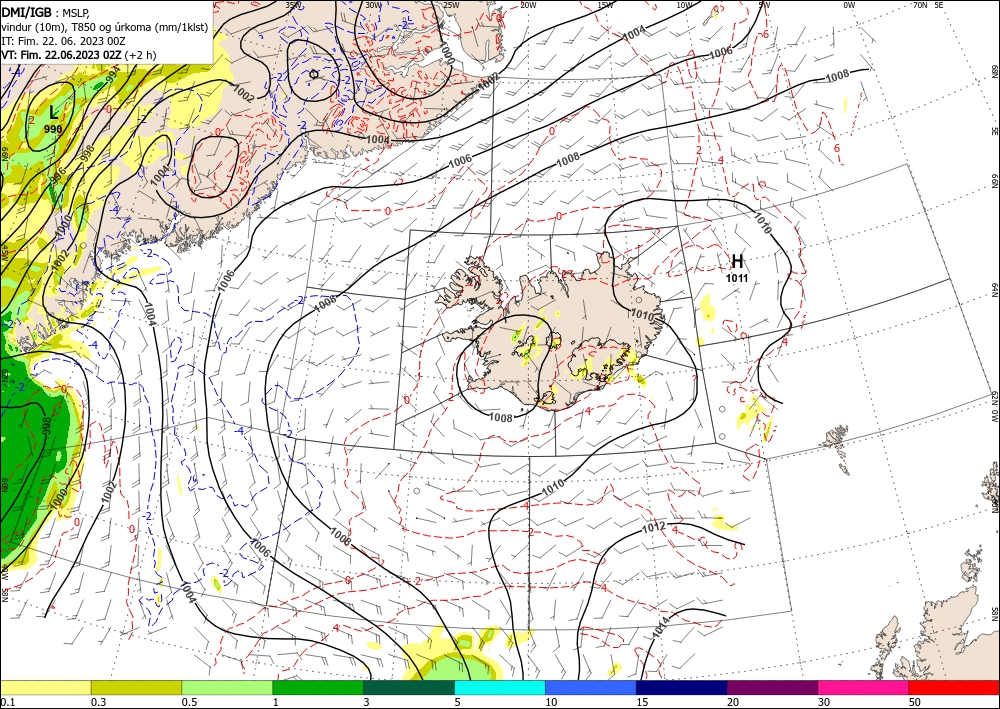The width and height of the screenshot is (1000, 709).
Task: Click the '990' low pressure value
Action: click(53, 129)
